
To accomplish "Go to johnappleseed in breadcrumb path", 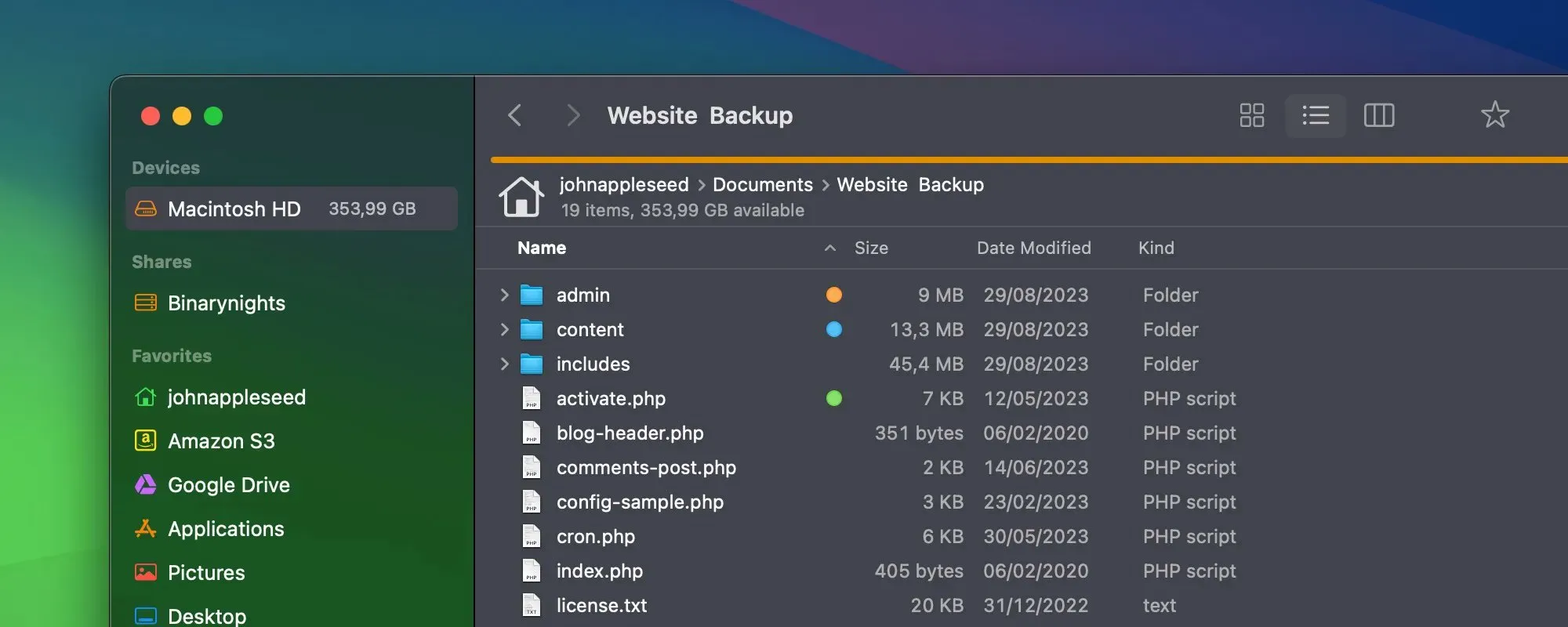I will (x=623, y=185).
